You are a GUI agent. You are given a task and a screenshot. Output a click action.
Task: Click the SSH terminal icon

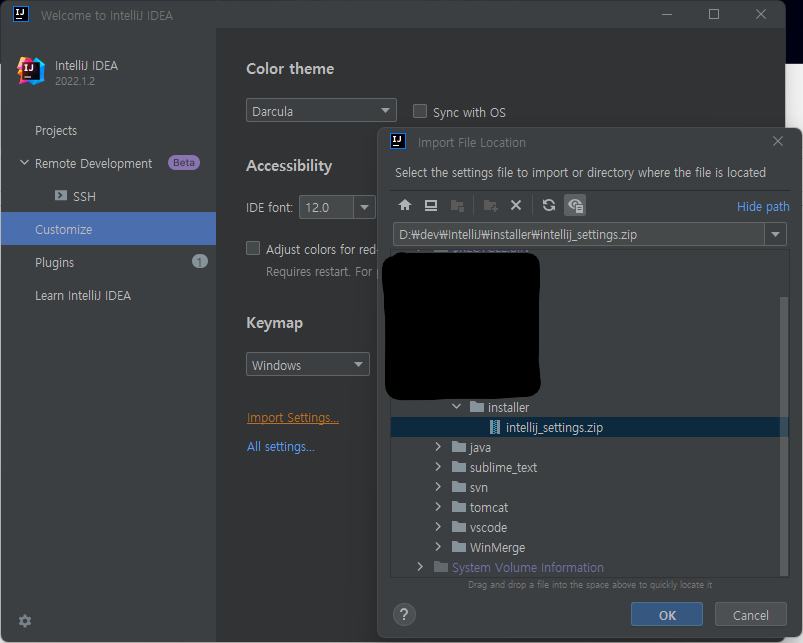(x=61, y=195)
